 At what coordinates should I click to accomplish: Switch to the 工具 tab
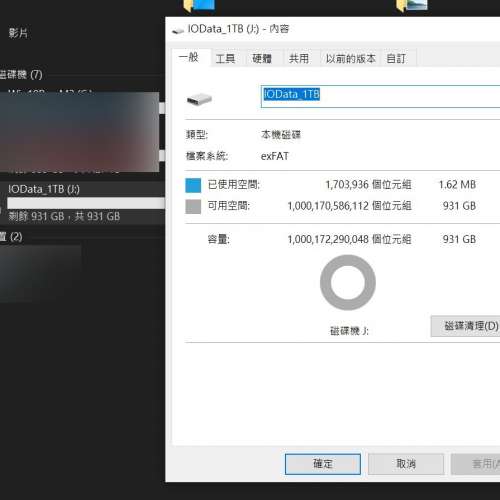(x=225, y=59)
